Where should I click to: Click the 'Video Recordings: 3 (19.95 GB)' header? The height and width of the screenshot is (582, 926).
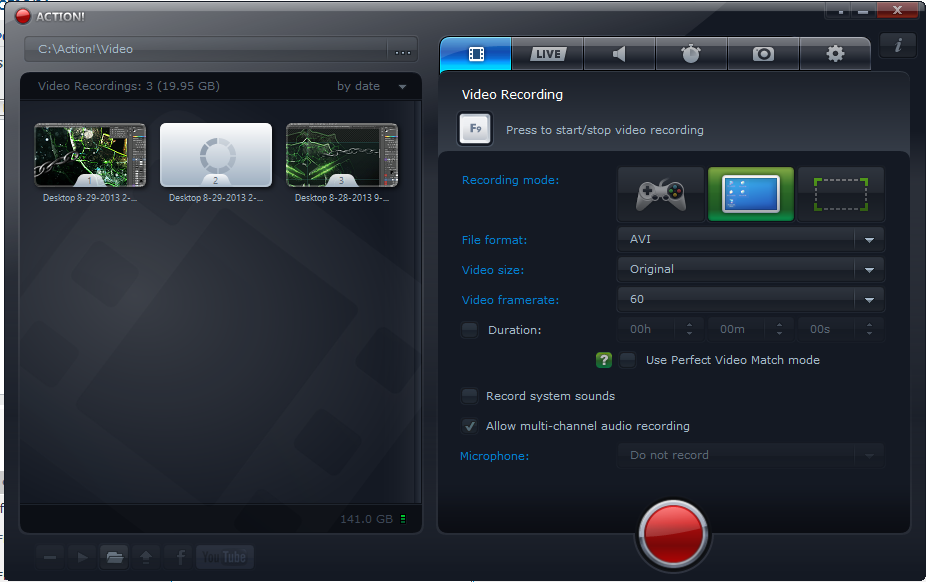point(129,86)
